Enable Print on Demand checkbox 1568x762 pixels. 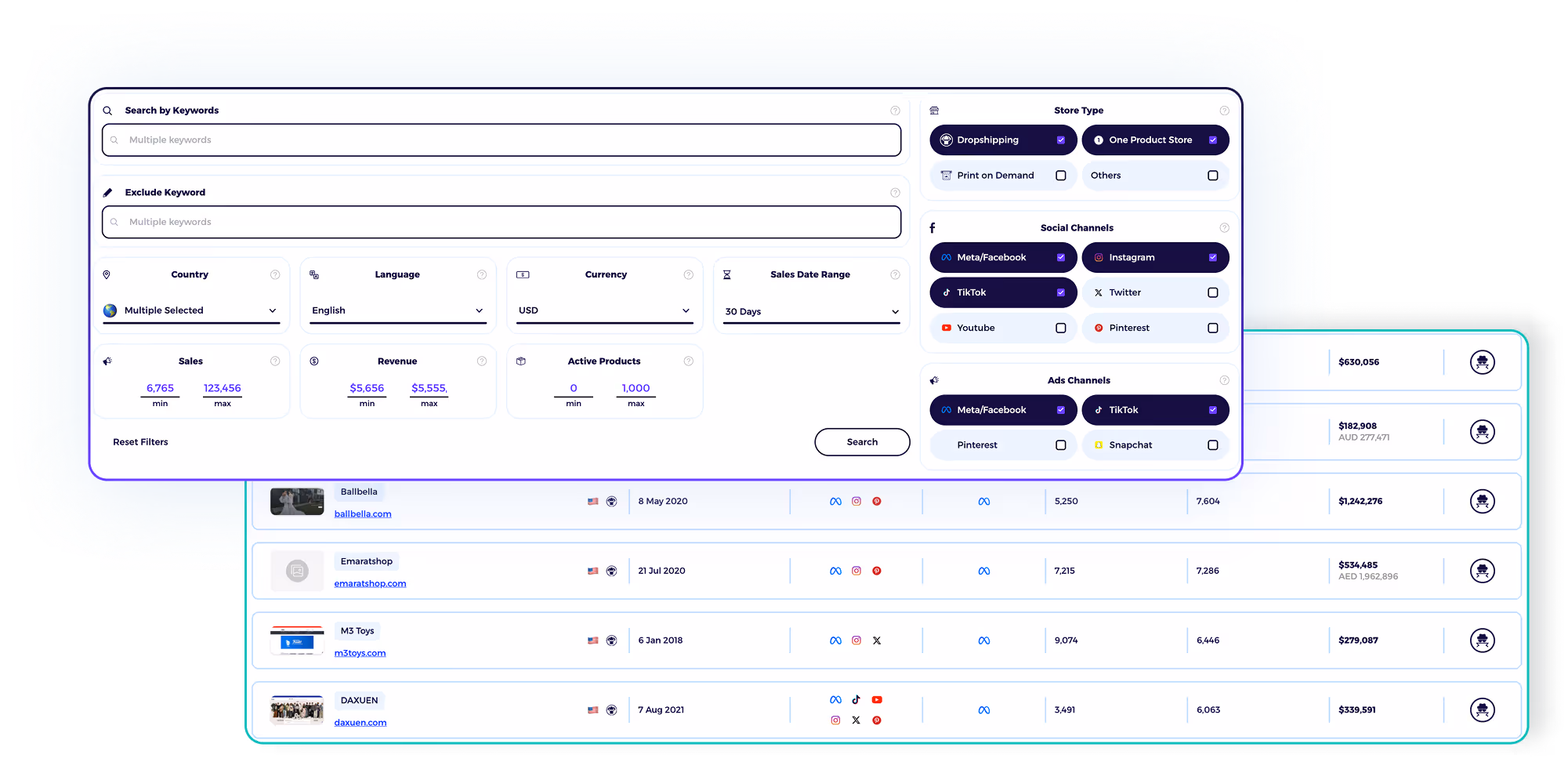pyautogui.click(x=1061, y=176)
